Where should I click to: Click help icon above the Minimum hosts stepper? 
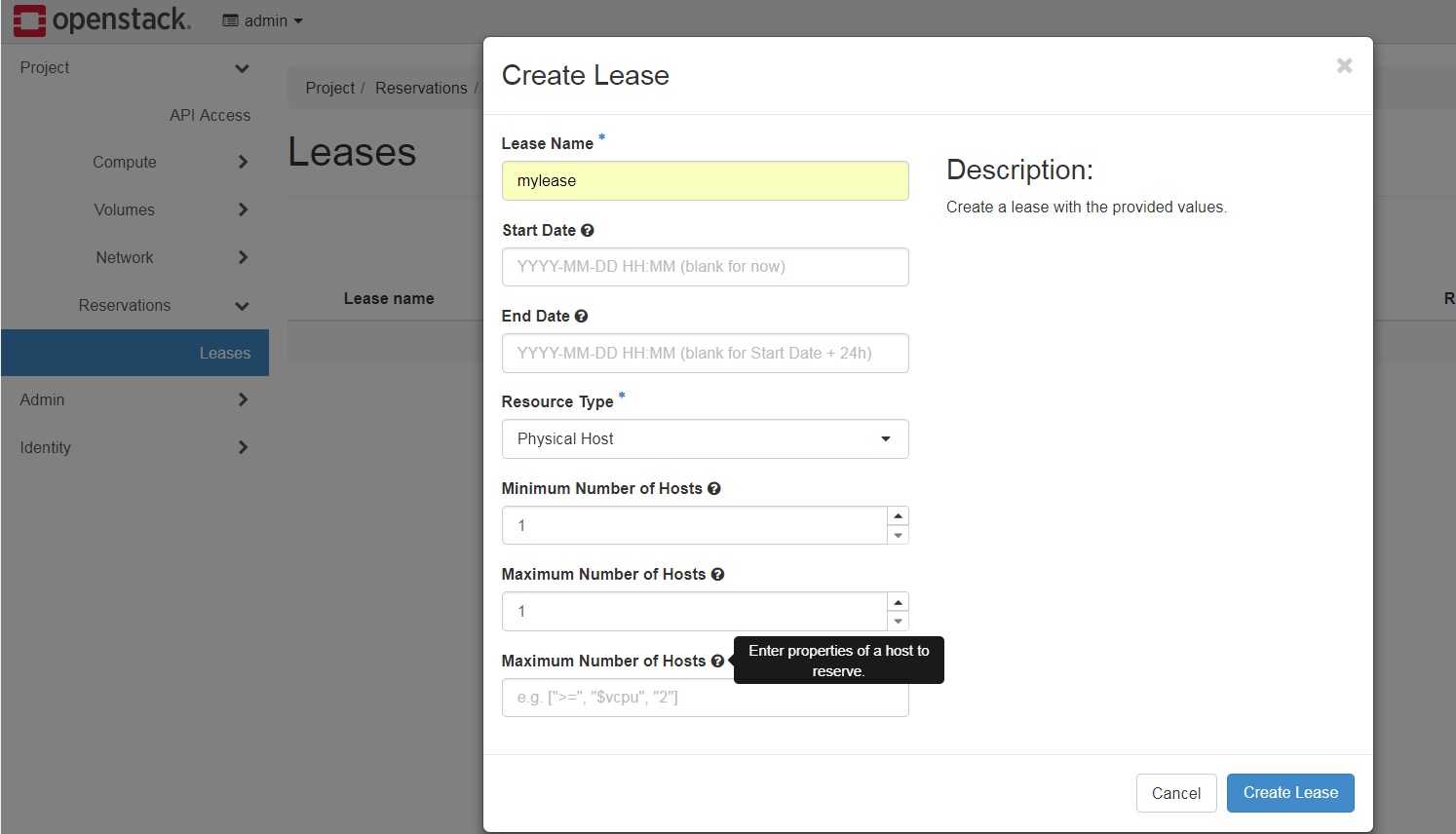[713, 489]
